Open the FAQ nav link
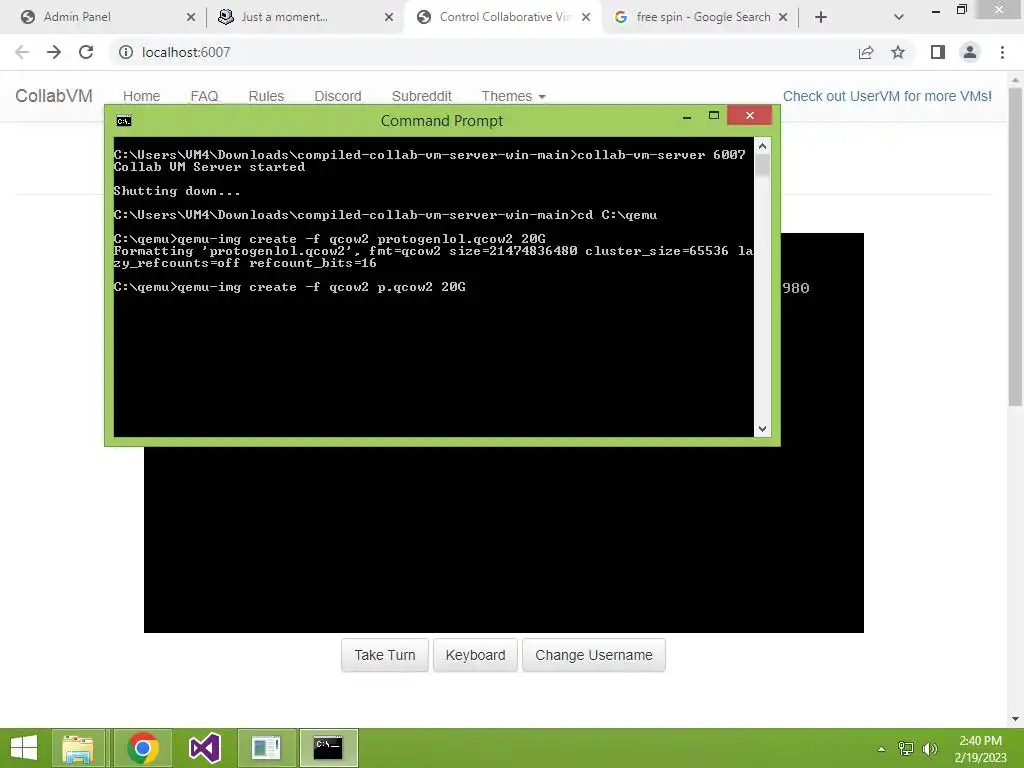This screenshot has width=1024, height=768. 204,96
